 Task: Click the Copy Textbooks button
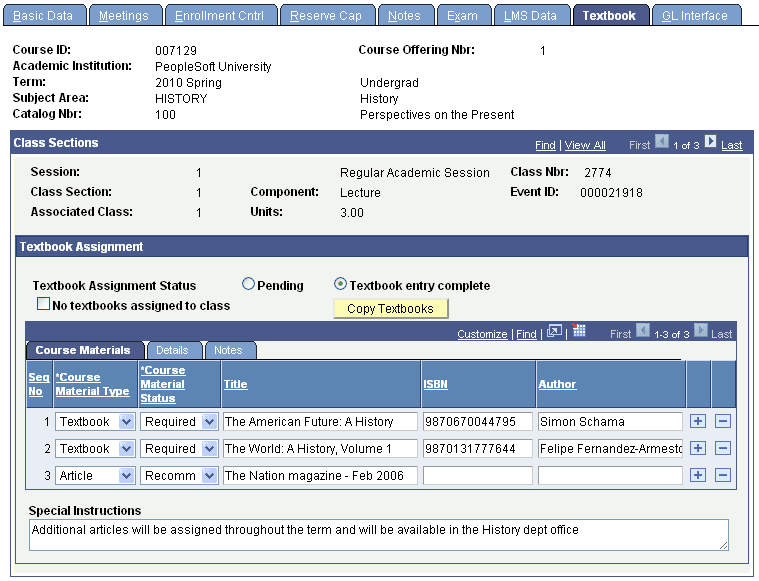coord(391,308)
